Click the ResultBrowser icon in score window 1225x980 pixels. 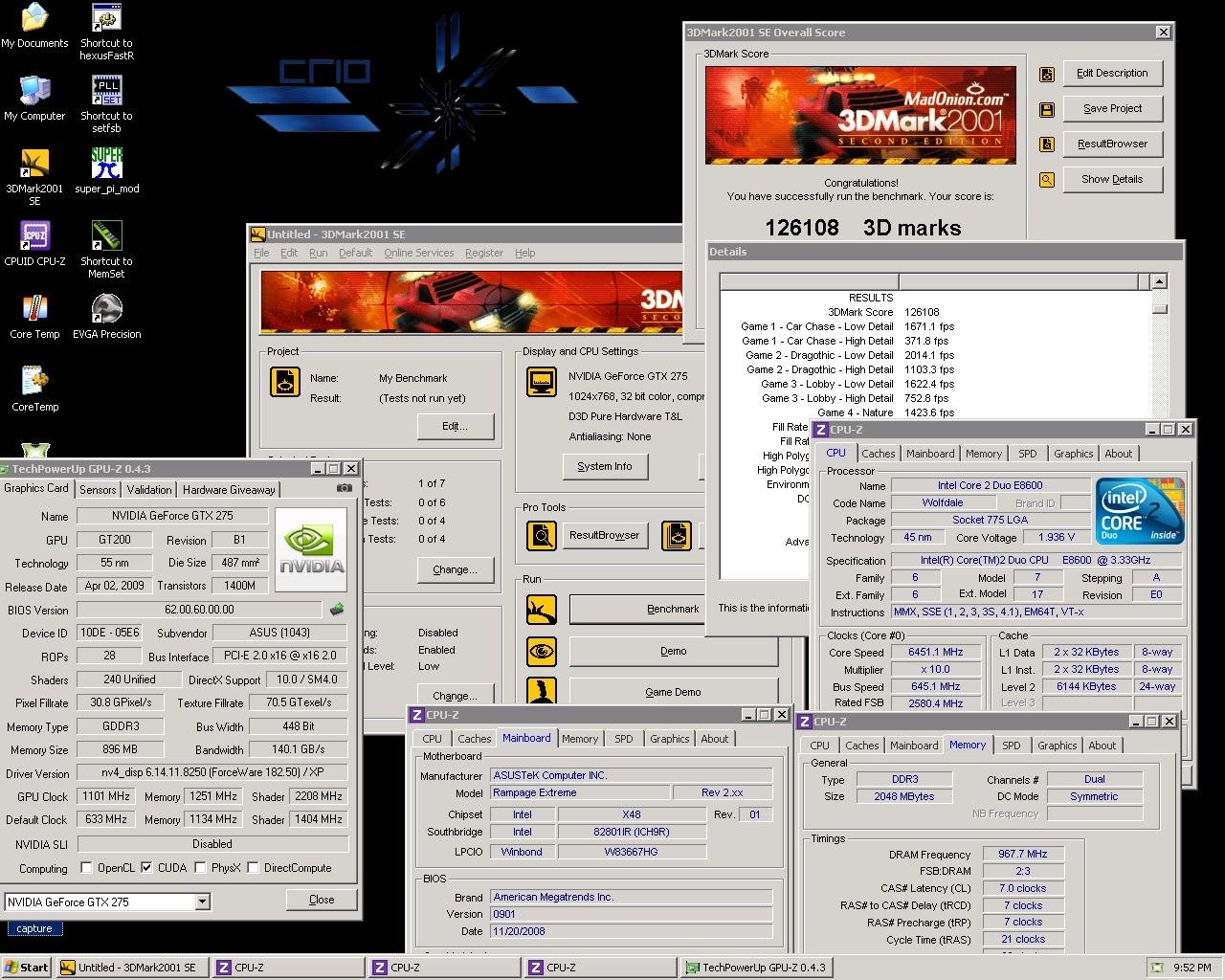tap(1047, 145)
